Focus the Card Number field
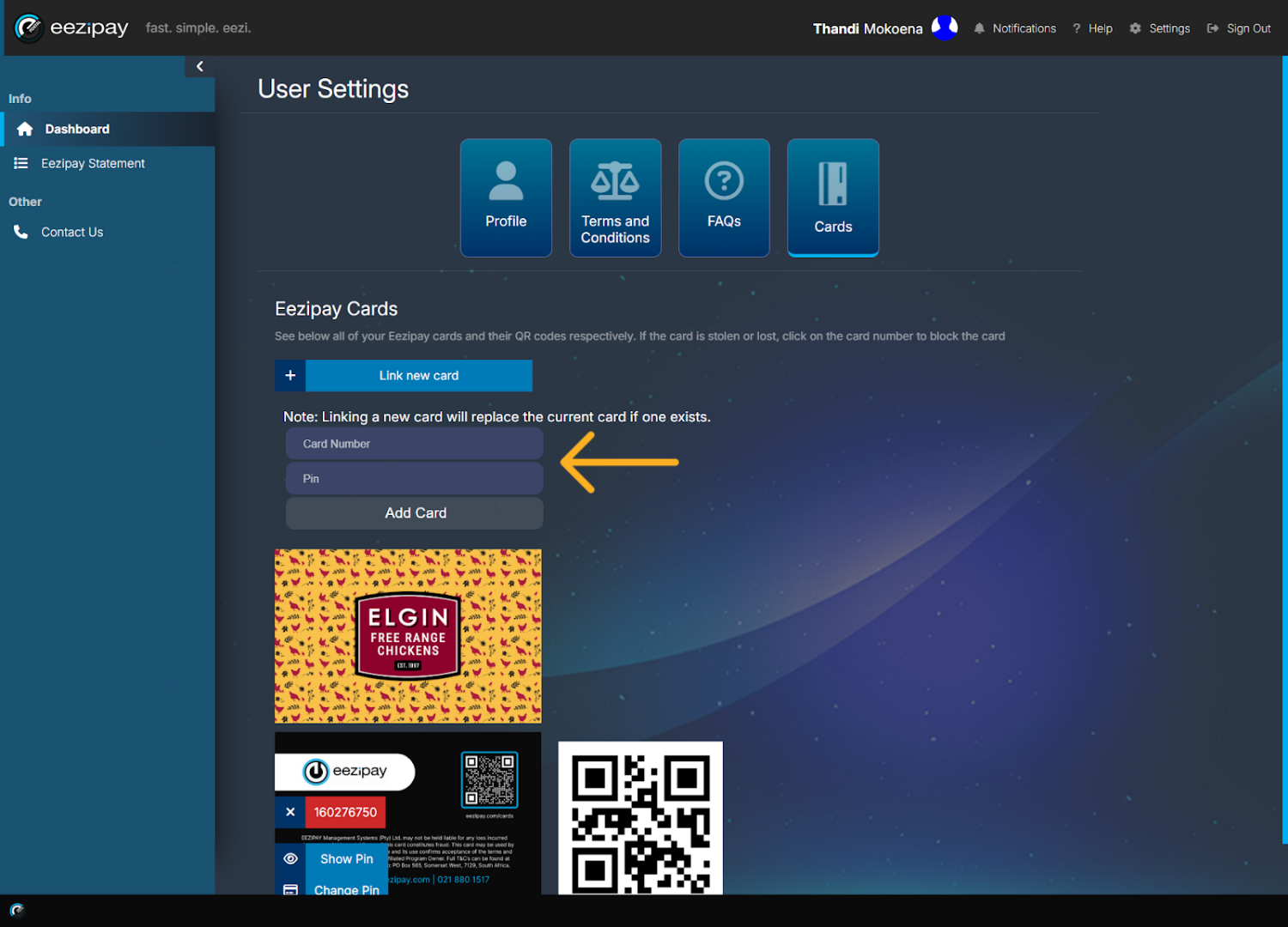The image size is (1288, 927). (x=414, y=444)
